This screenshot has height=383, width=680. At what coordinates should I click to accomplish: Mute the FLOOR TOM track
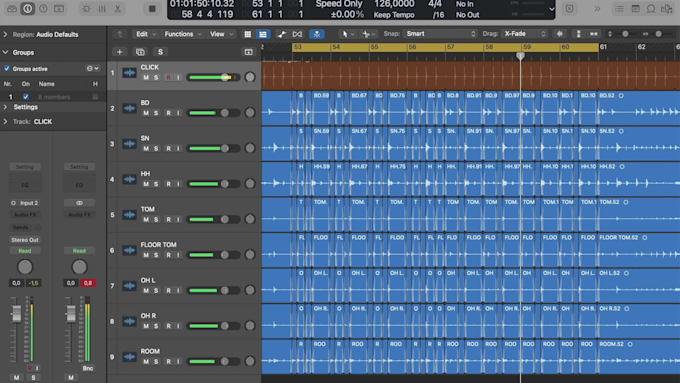146,255
